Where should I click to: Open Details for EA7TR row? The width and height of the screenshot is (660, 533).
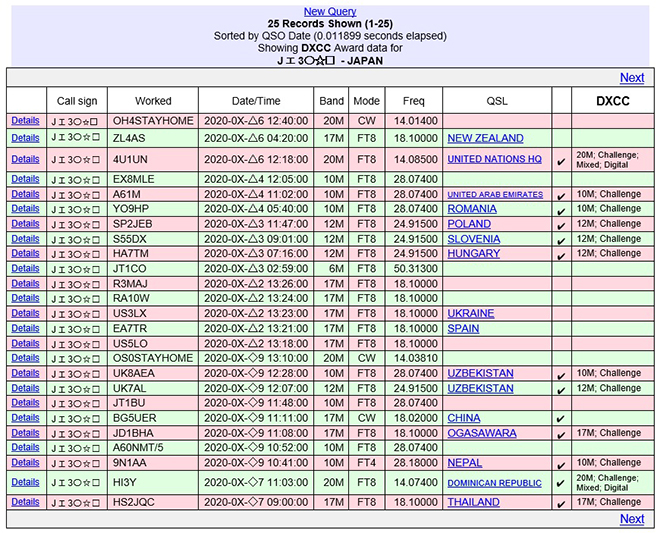click(x=25, y=328)
